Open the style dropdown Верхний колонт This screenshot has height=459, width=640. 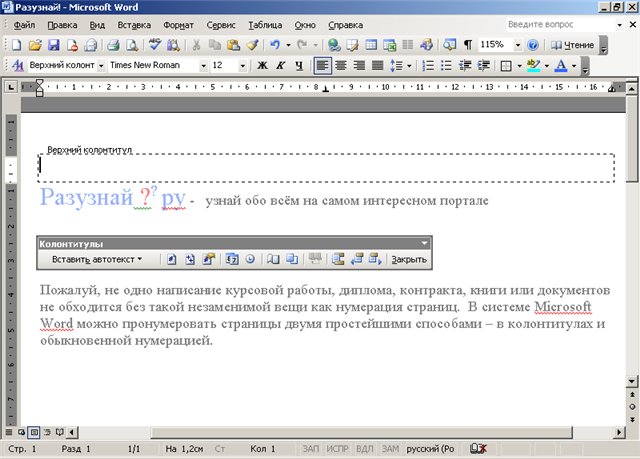point(101,66)
